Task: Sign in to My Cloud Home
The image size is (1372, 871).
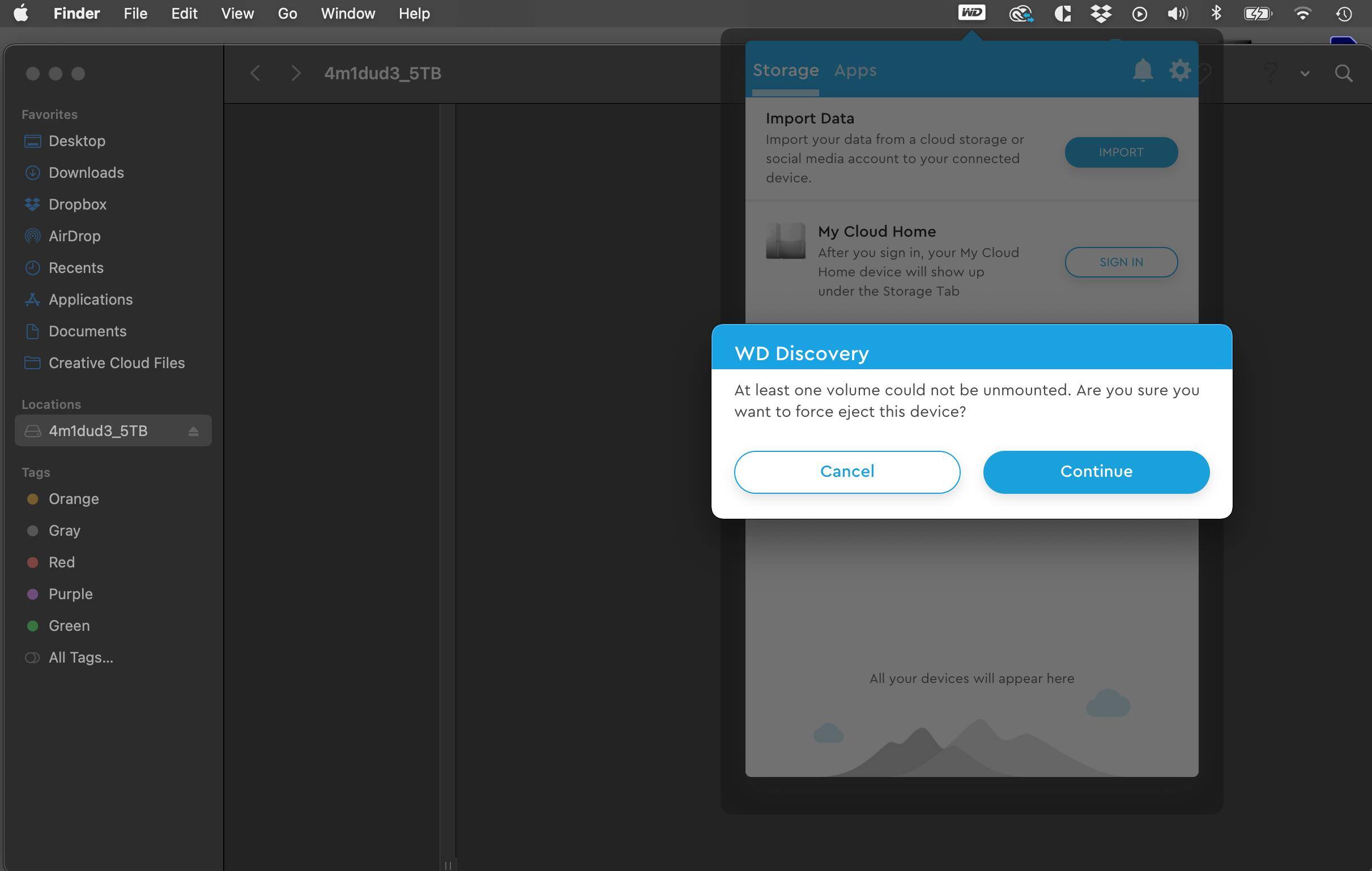Action: point(1120,262)
